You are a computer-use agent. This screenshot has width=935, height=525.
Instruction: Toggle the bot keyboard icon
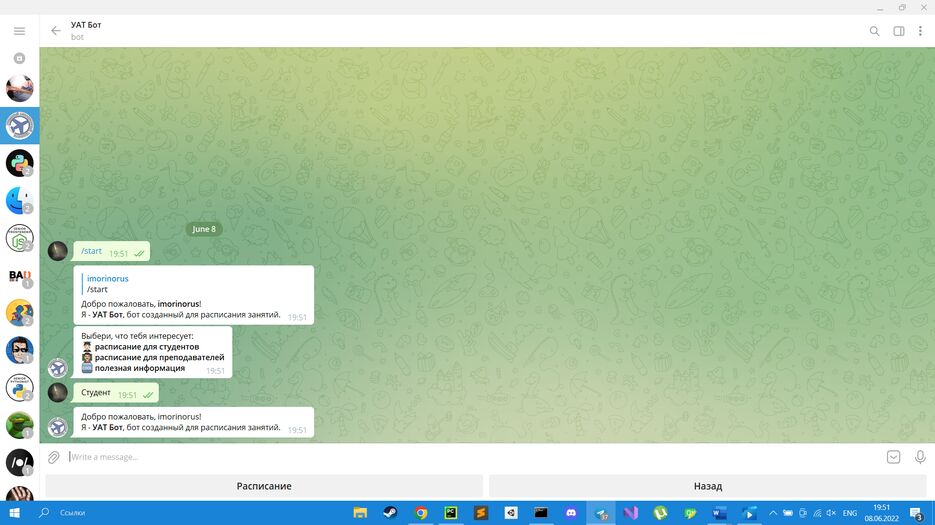coord(893,457)
